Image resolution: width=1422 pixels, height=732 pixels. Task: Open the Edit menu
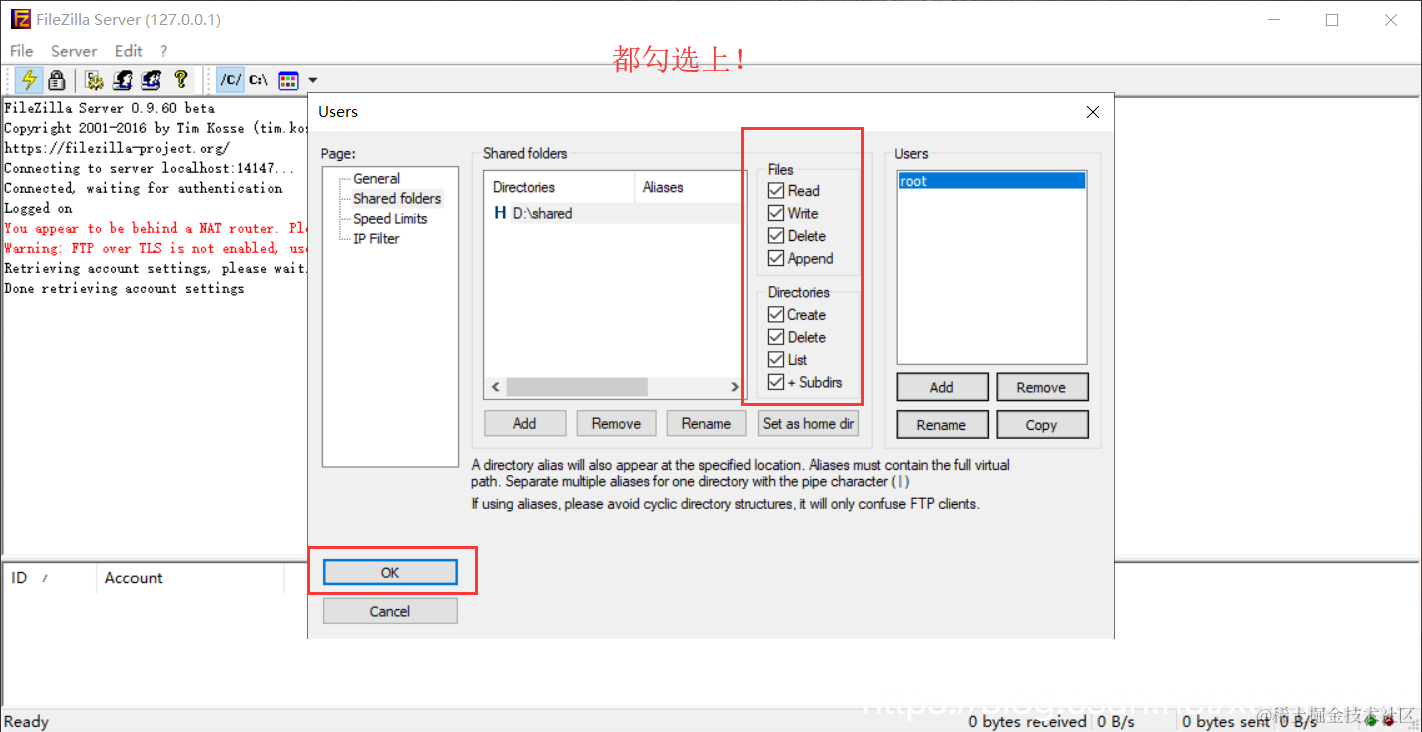[128, 51]
